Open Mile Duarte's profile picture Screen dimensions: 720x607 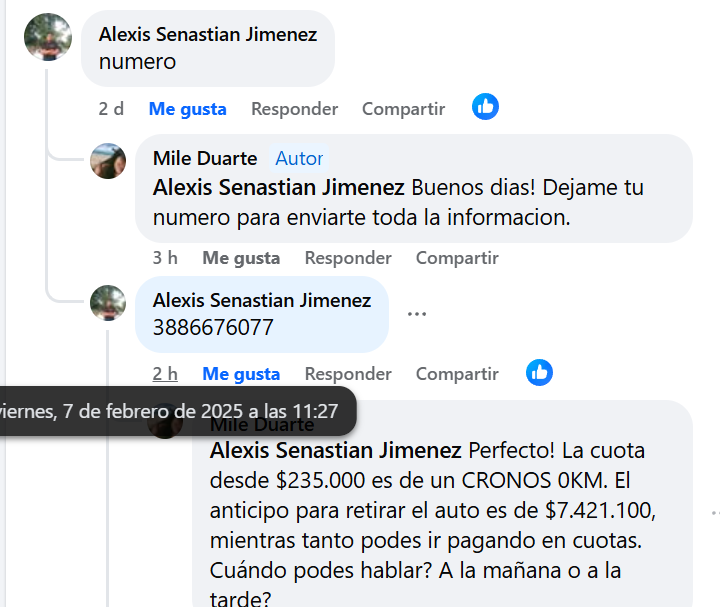(x=108, y=161)
